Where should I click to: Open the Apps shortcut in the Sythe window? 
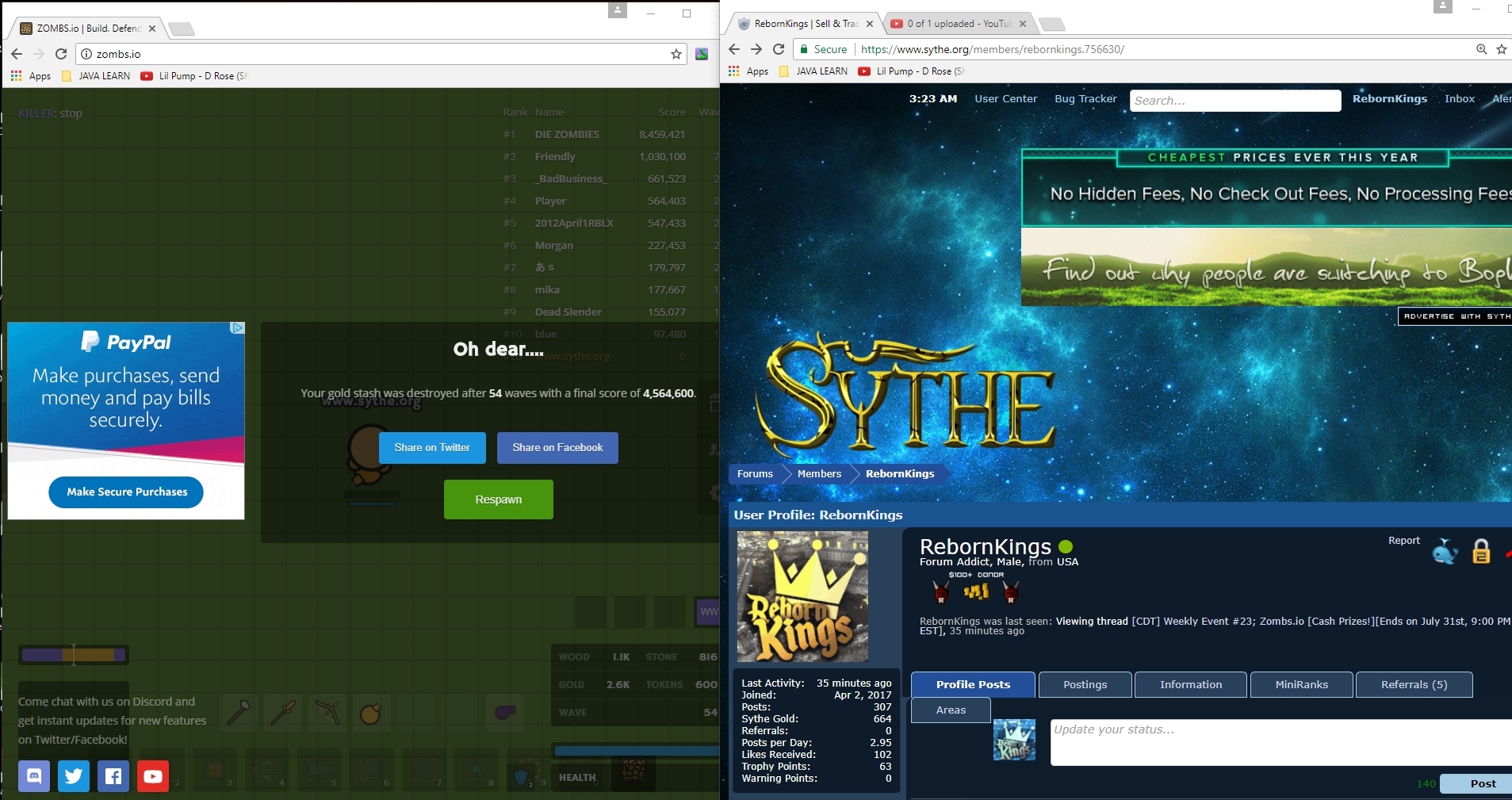click(x=748, y=71)
